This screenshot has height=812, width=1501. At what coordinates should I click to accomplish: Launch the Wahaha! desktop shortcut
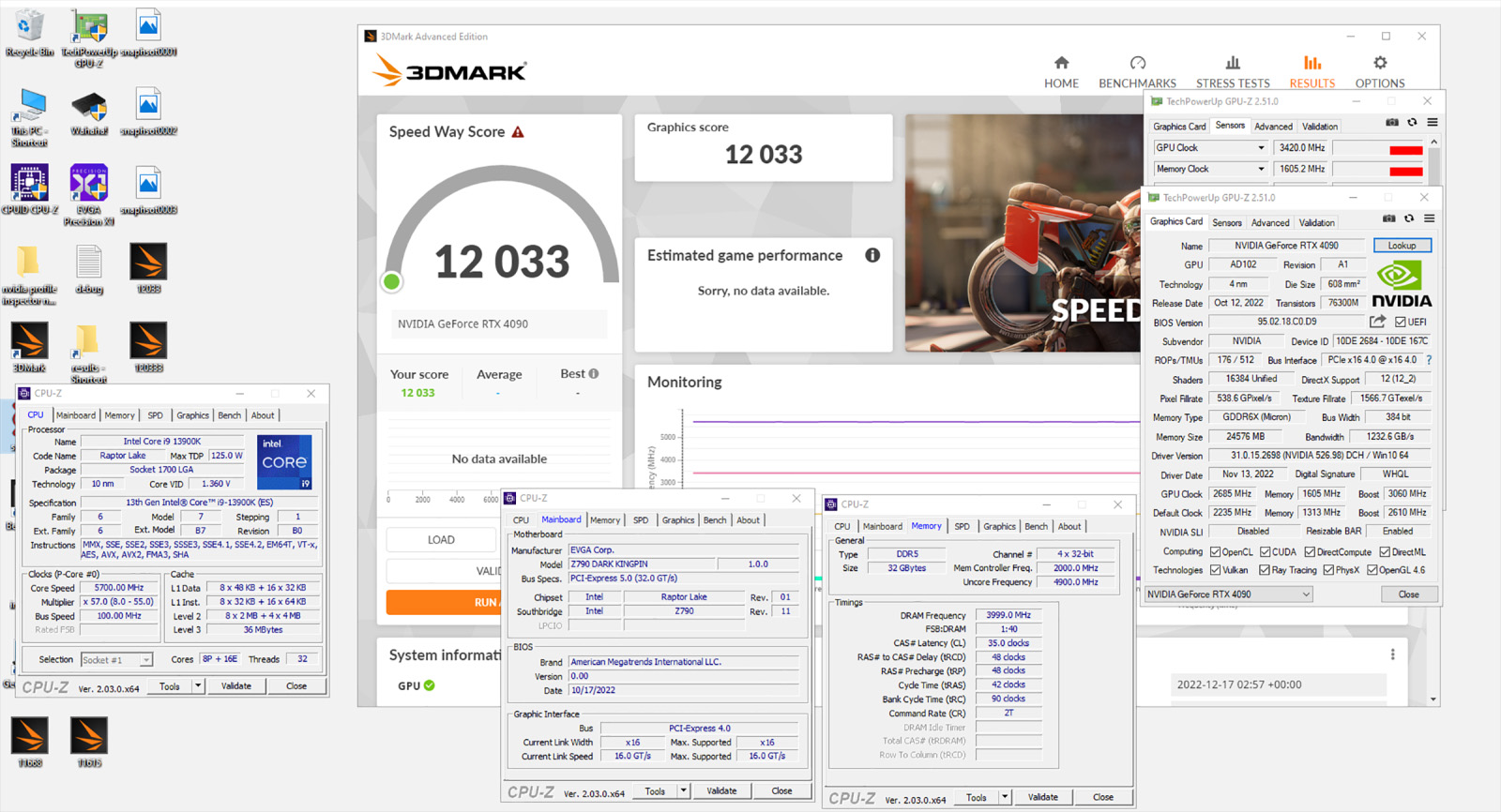tap(89, 113)
